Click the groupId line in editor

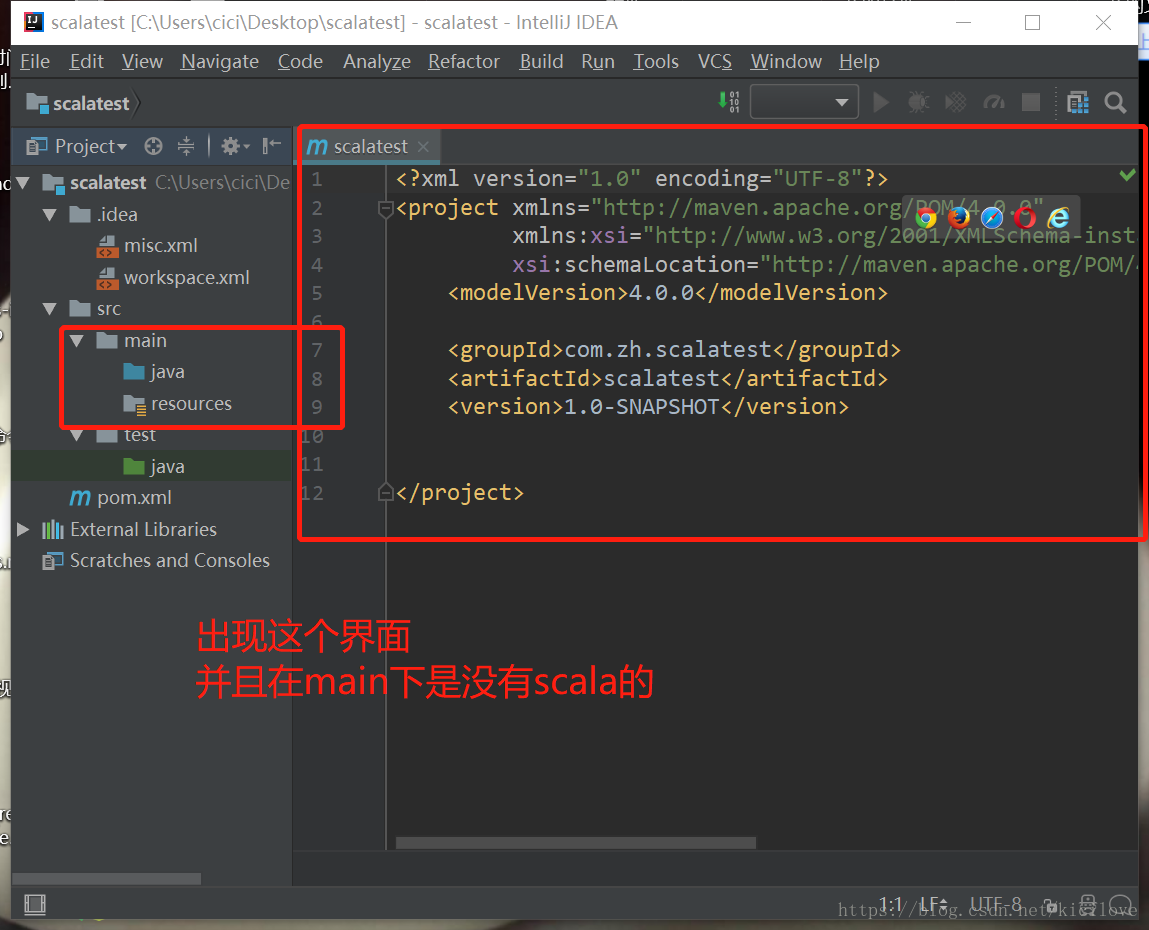pyautogui.click(x=674, y=350)
